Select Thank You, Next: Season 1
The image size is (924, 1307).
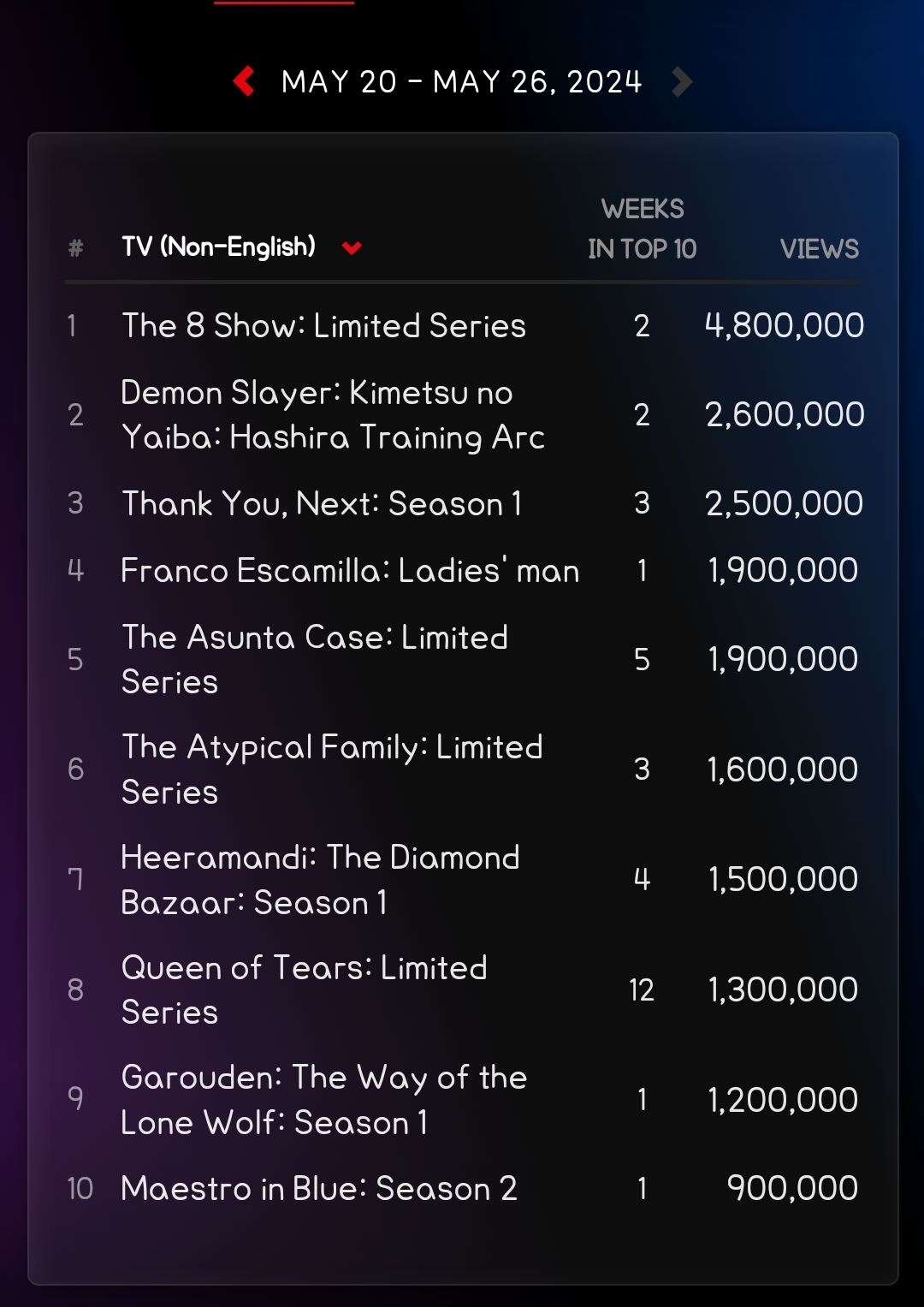(322, 504)
